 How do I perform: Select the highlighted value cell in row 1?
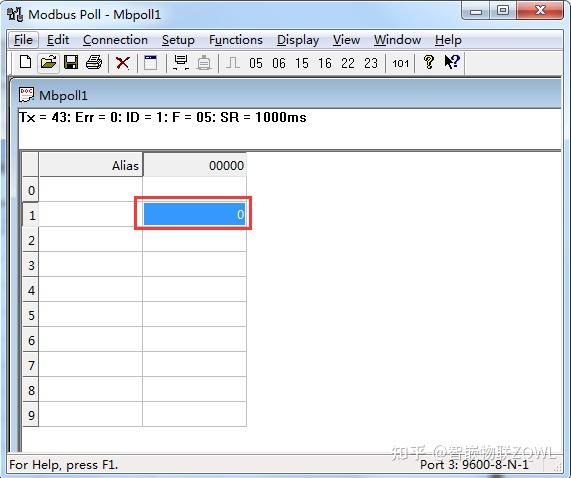coord(194,214)
